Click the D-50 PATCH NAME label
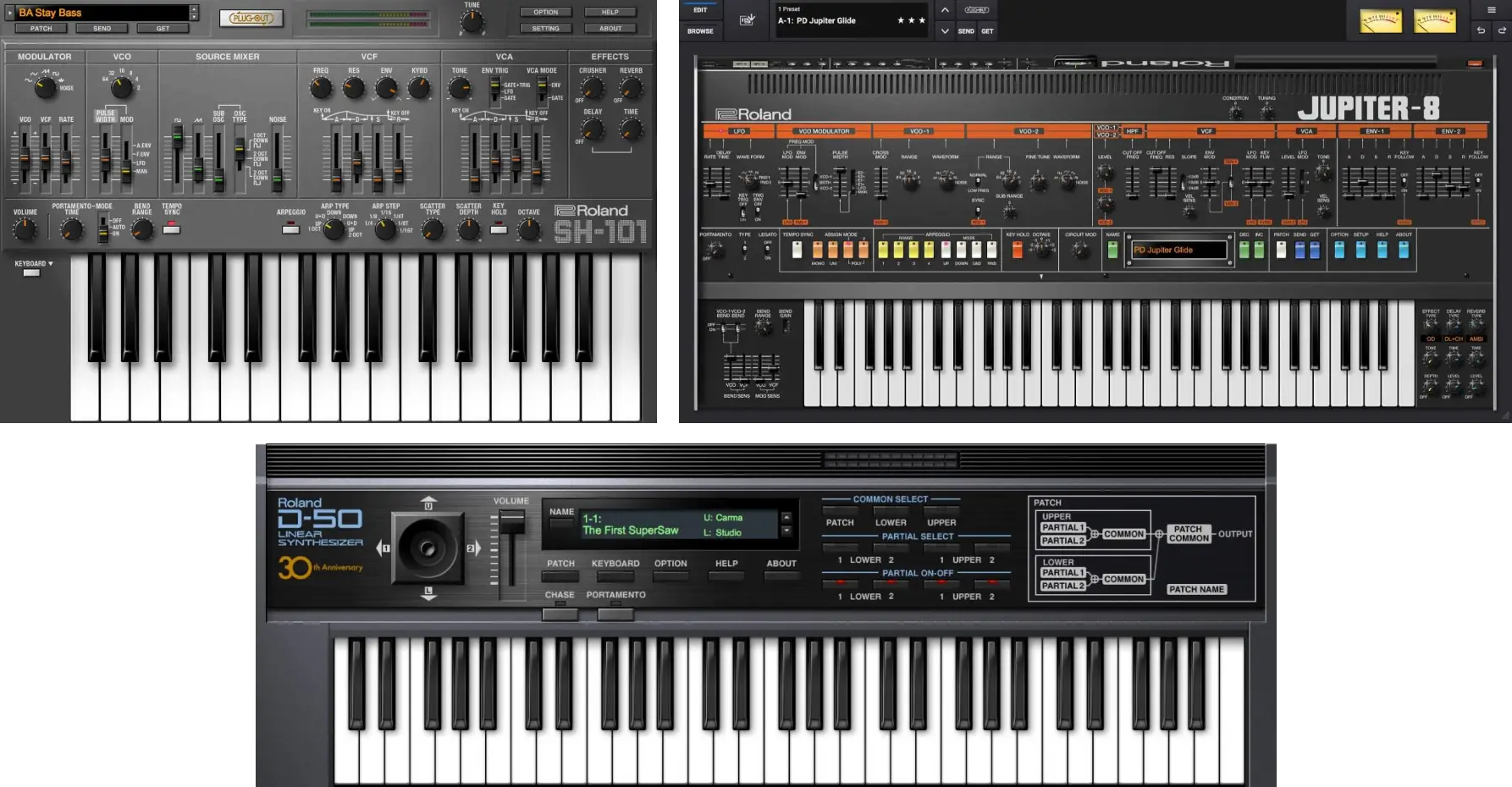The image size is (1512, 787). click(1196, 589)
